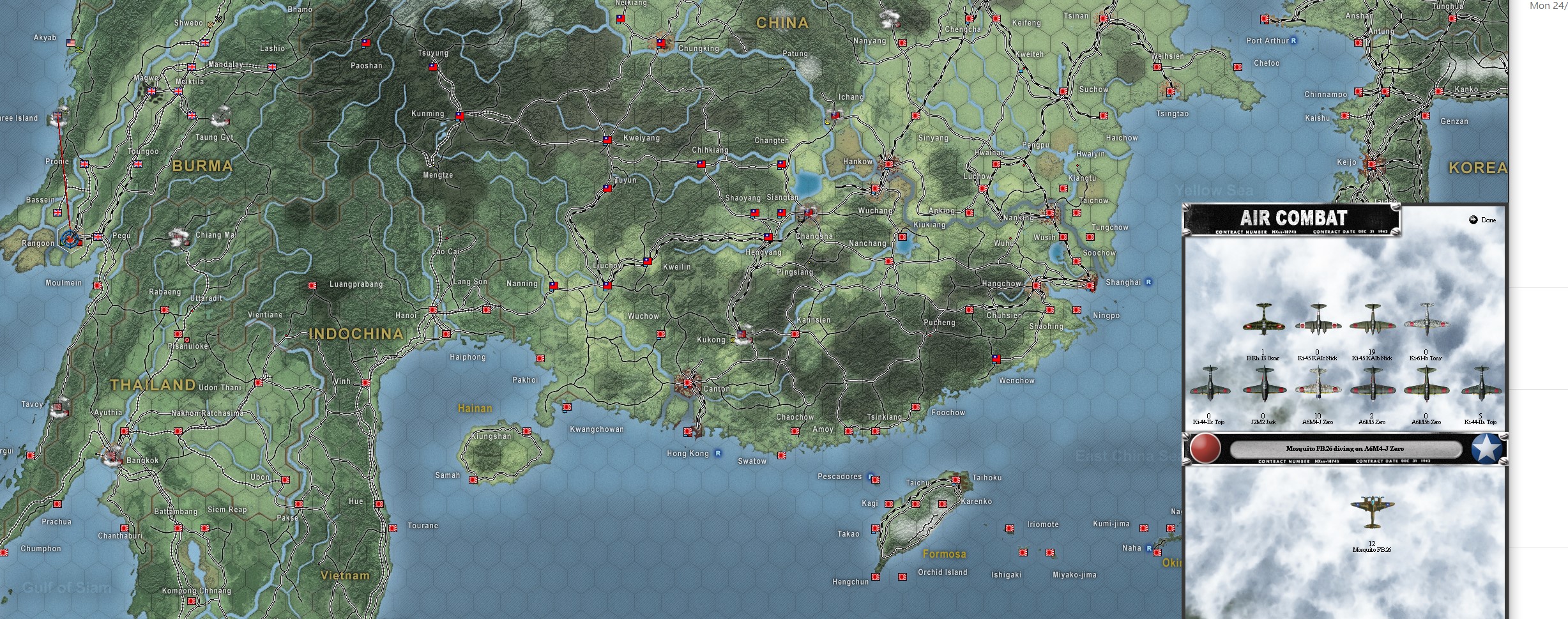This screenshot has height=619, width=1568.
Task: Select the J2M2 Jack aircraft icon
Action: click(1264, 383)
